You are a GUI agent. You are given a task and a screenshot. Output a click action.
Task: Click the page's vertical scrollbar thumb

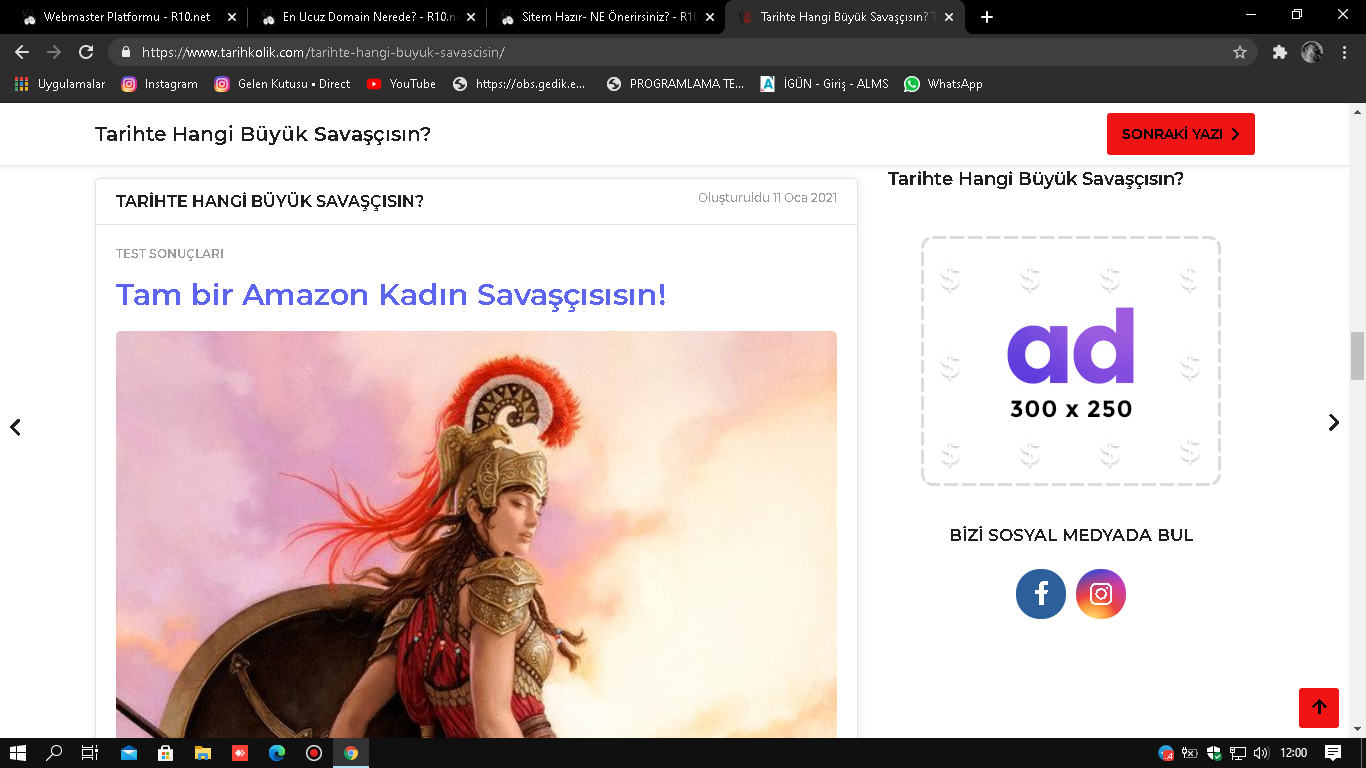point(1357,356)
